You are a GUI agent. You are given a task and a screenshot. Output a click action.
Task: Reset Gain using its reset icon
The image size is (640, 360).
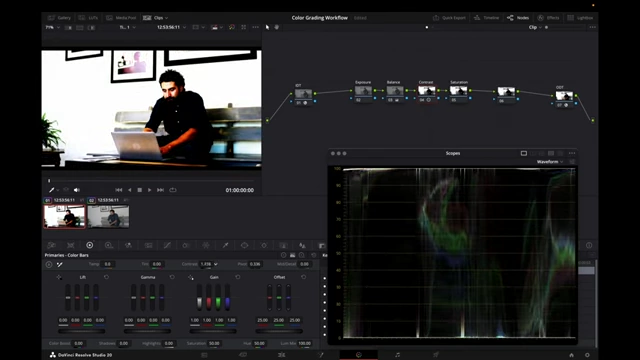238,277
